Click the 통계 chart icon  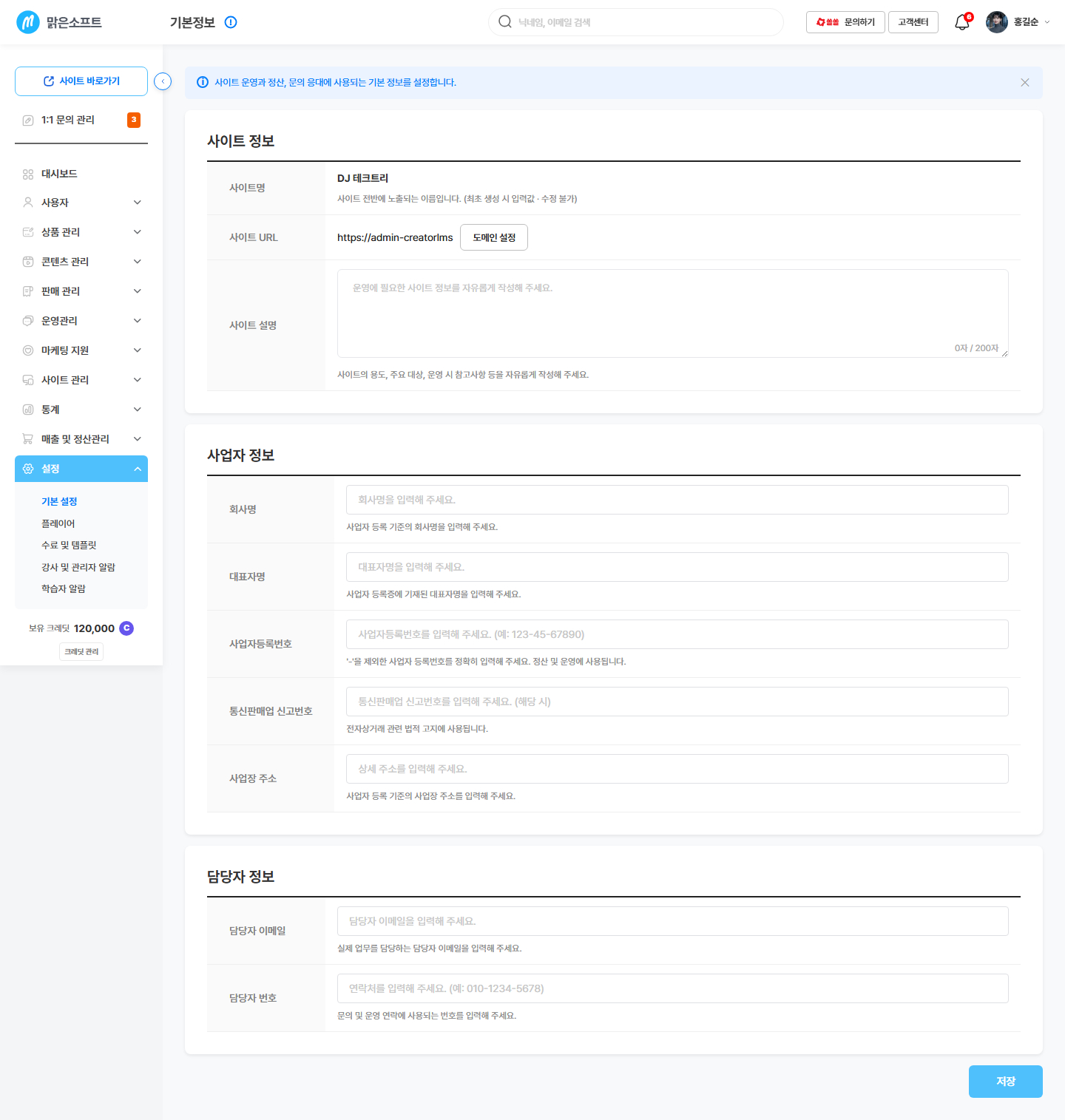coord(28,409)
